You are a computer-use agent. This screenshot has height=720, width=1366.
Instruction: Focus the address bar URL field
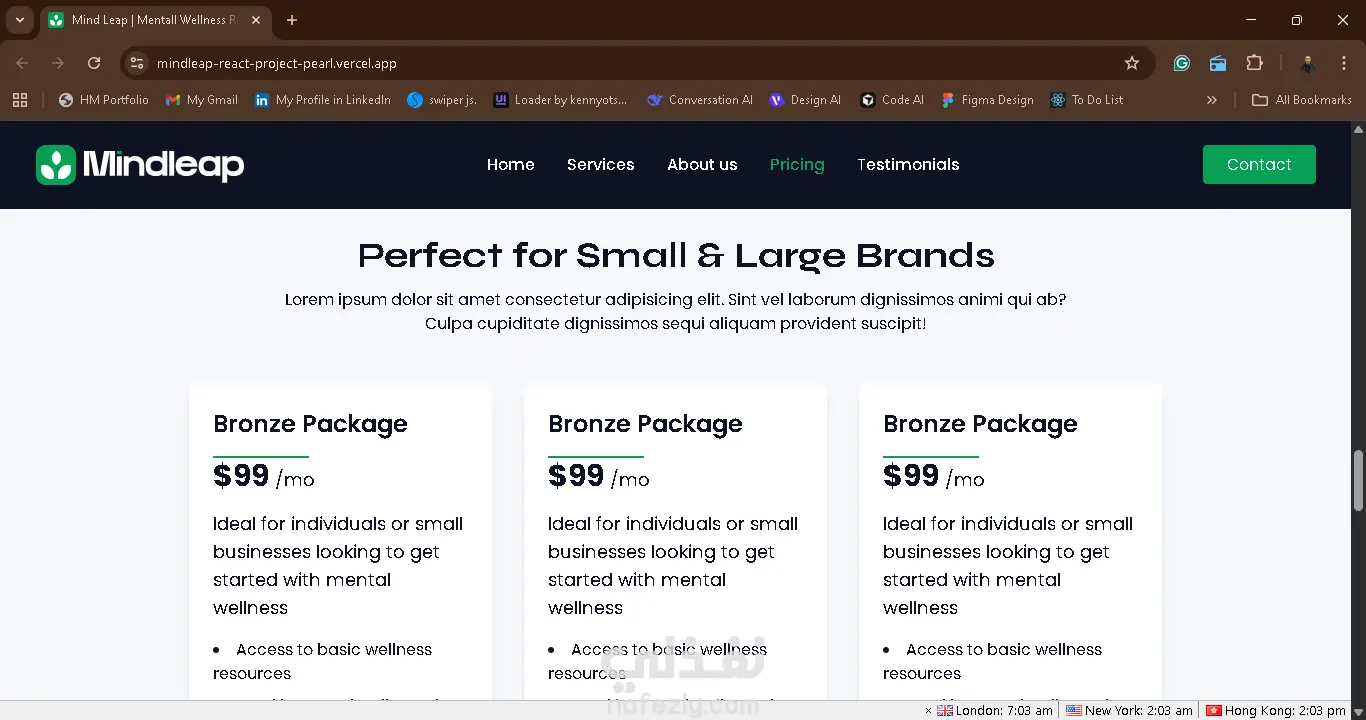tap(600, 63)
